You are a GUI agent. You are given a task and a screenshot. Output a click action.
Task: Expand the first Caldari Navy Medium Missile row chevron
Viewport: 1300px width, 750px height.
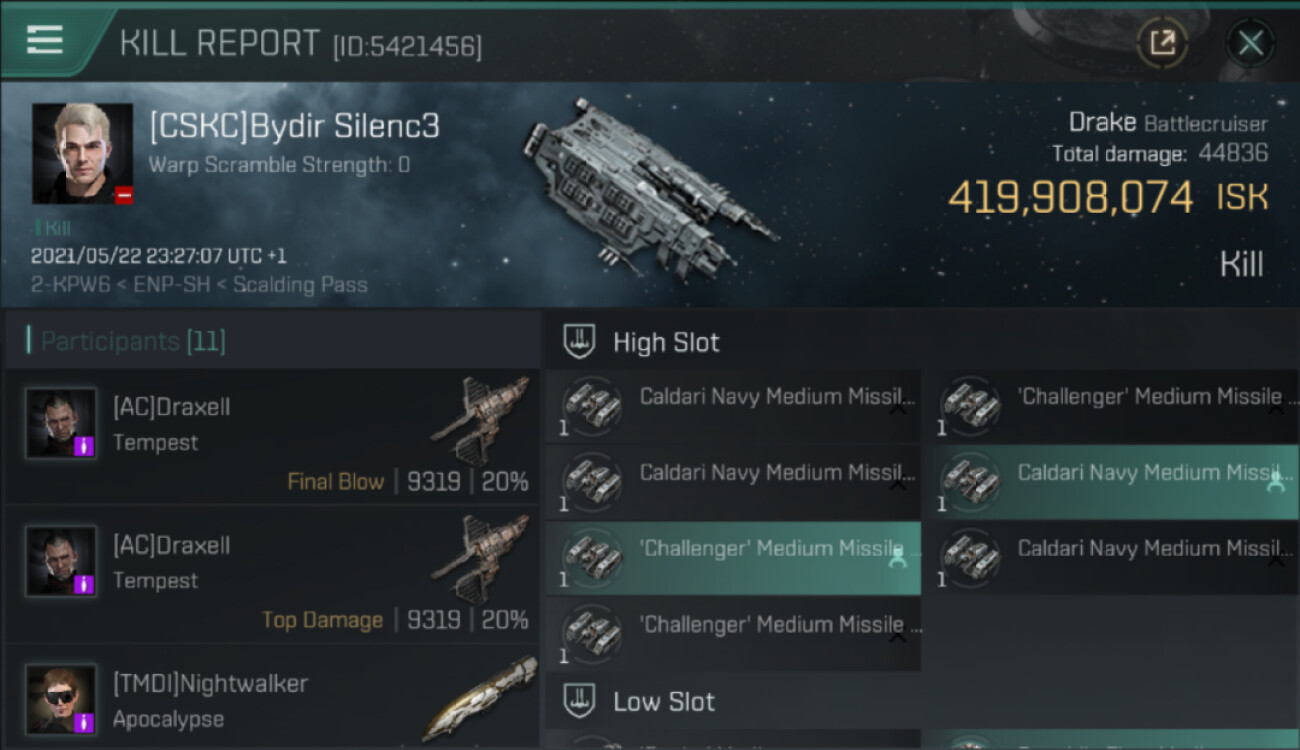tap(897, 407)
